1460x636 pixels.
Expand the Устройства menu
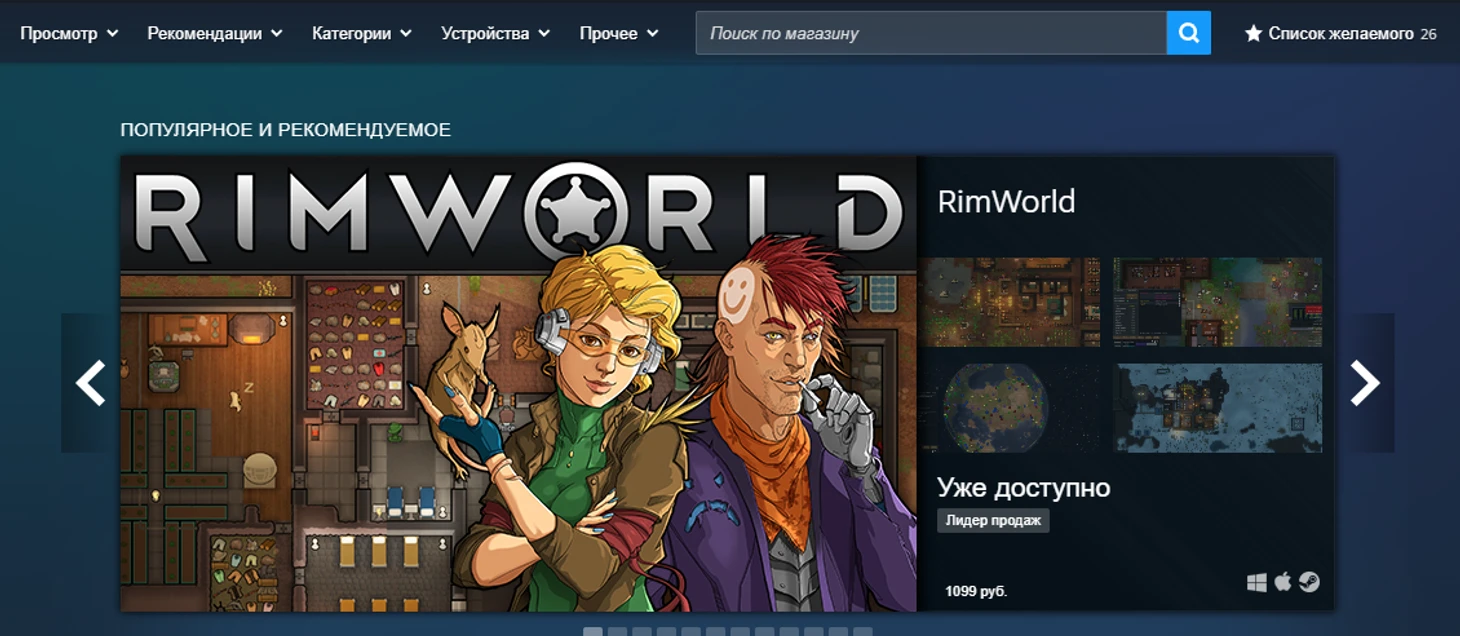(x=496, y=33)
